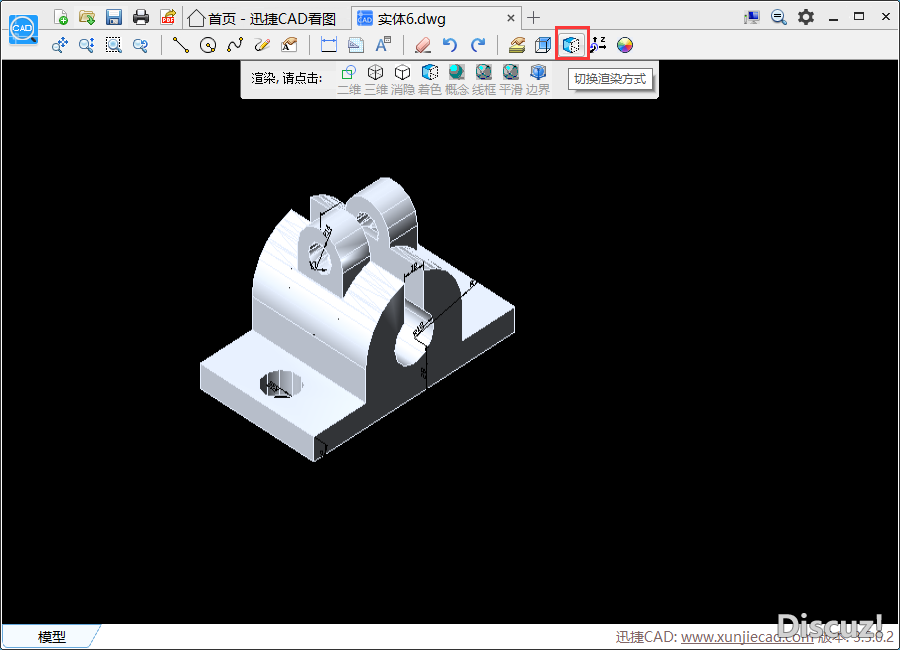Select the 二维 (2D) render mode
Screen dimensions: 900x650
point(348,73)
